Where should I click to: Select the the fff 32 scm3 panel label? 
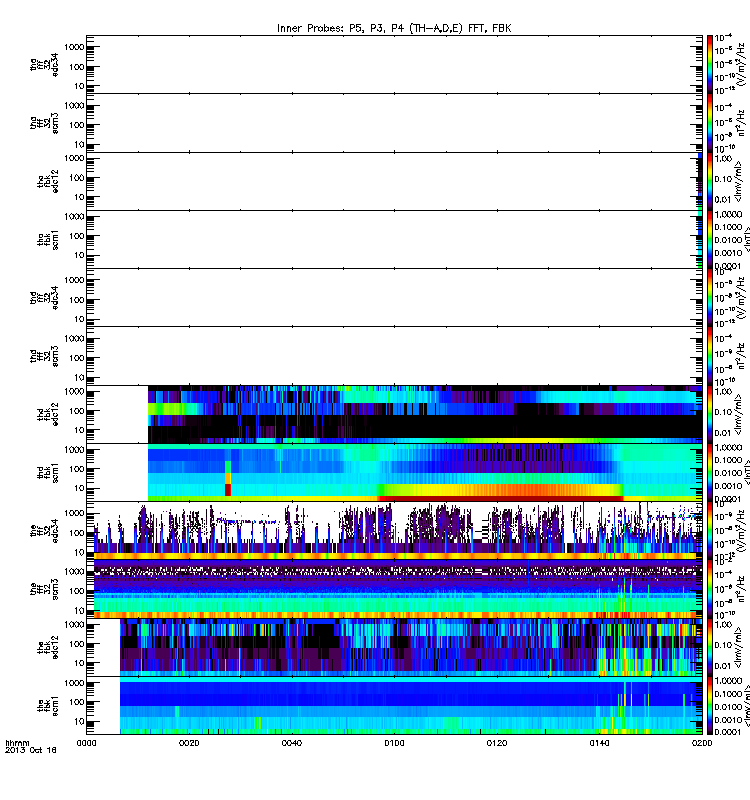[44, 589]
